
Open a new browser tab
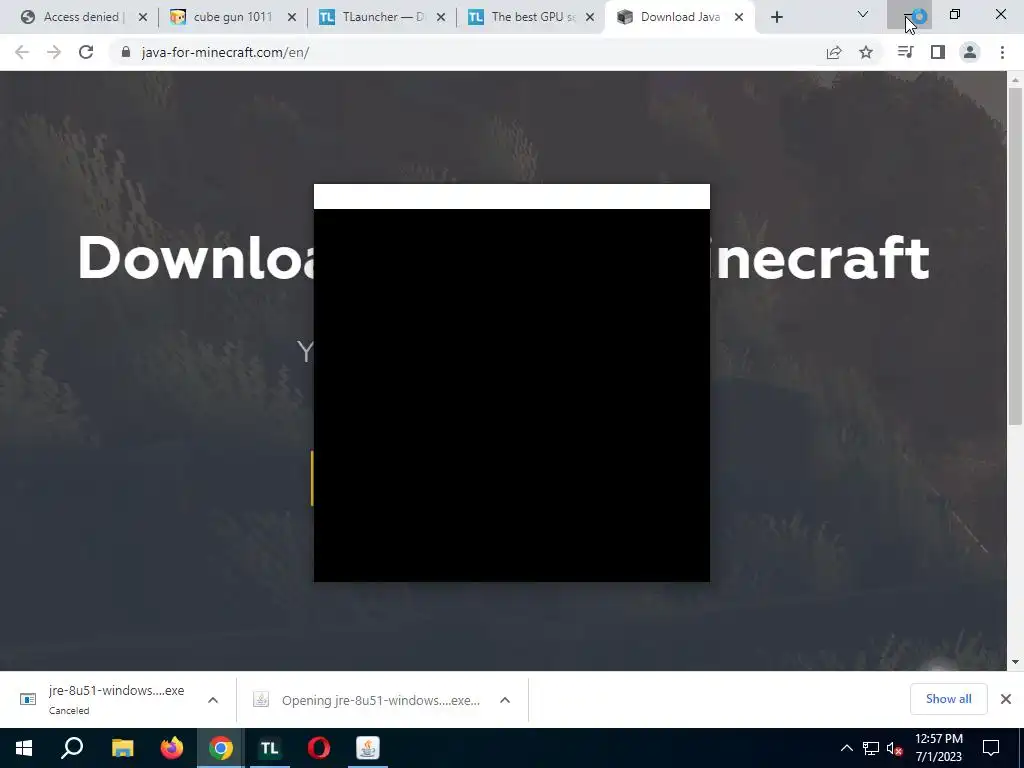tap(776, 17)
